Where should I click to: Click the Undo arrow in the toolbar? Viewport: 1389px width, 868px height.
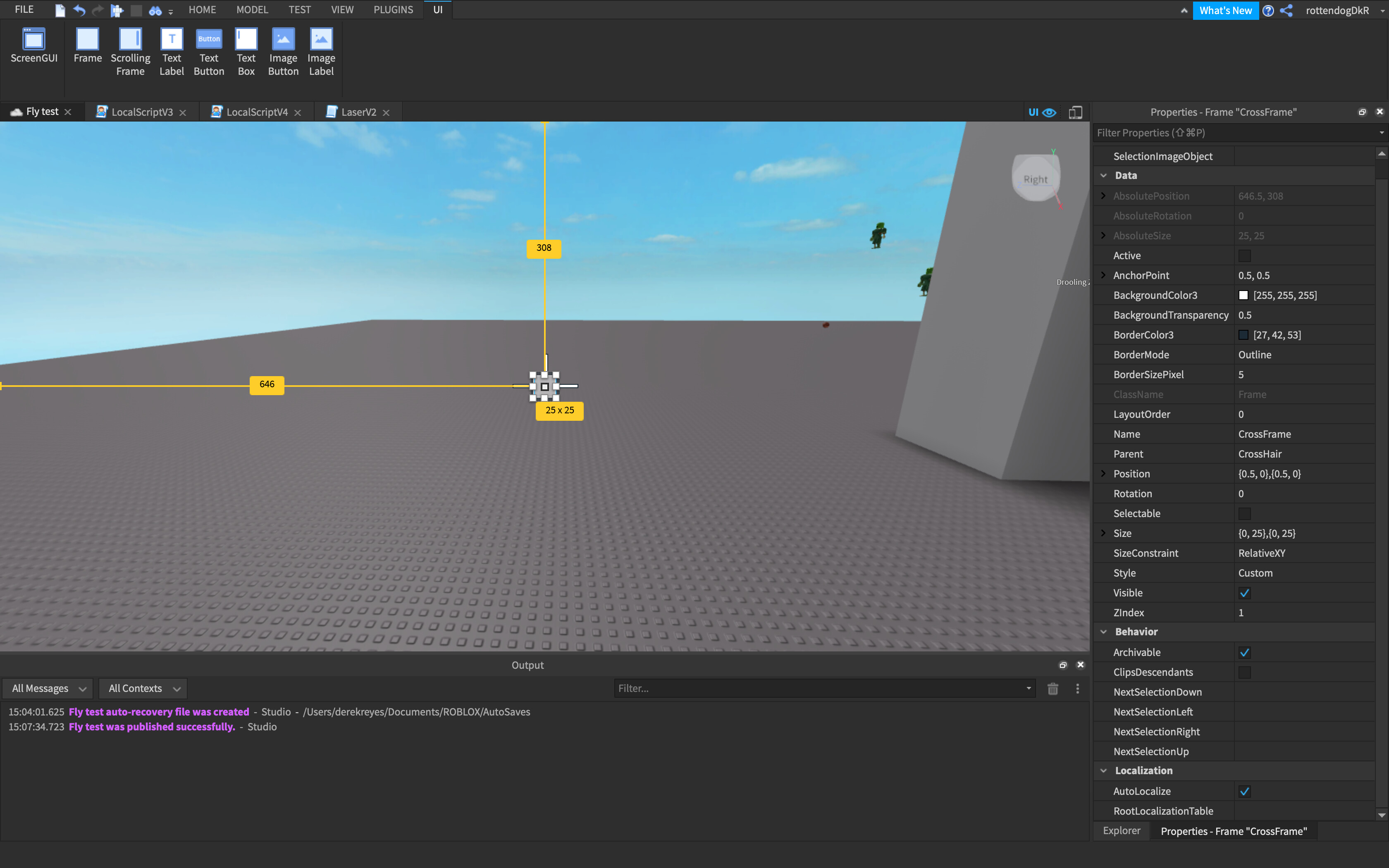[80, 10]
